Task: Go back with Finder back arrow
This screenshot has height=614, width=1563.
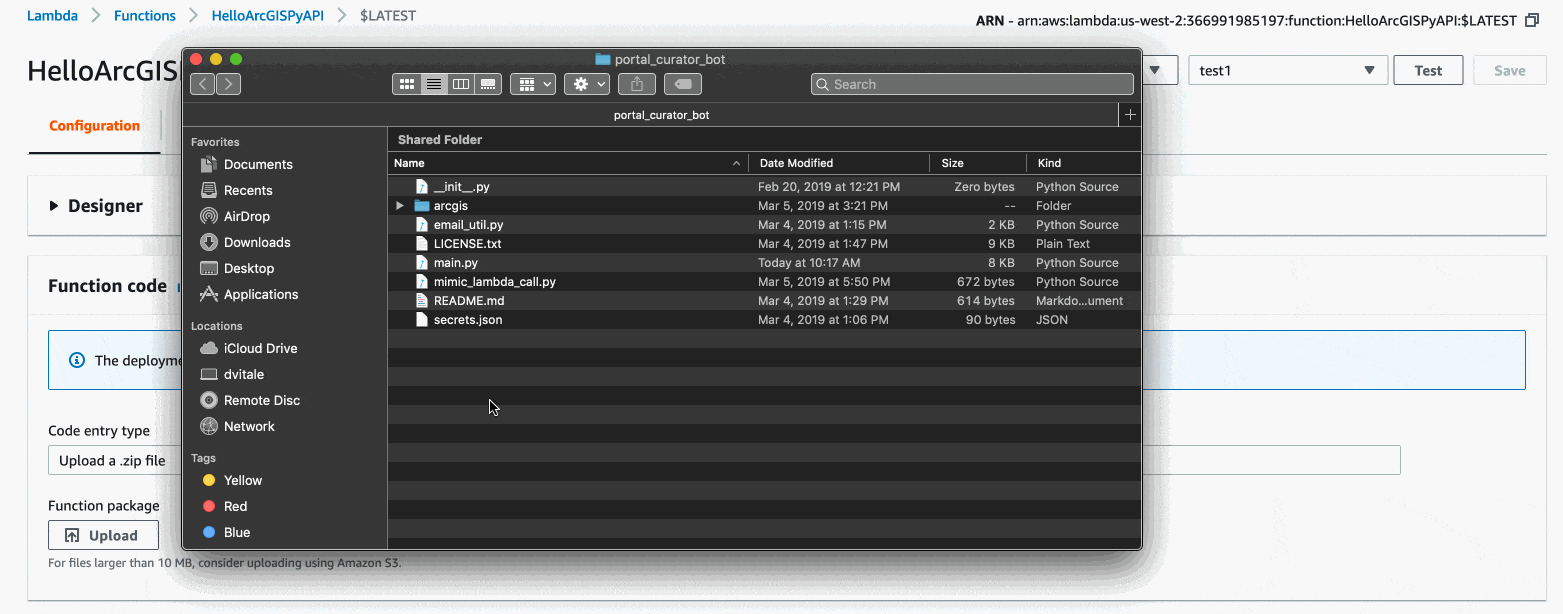Action: click(x=203, y=84)
